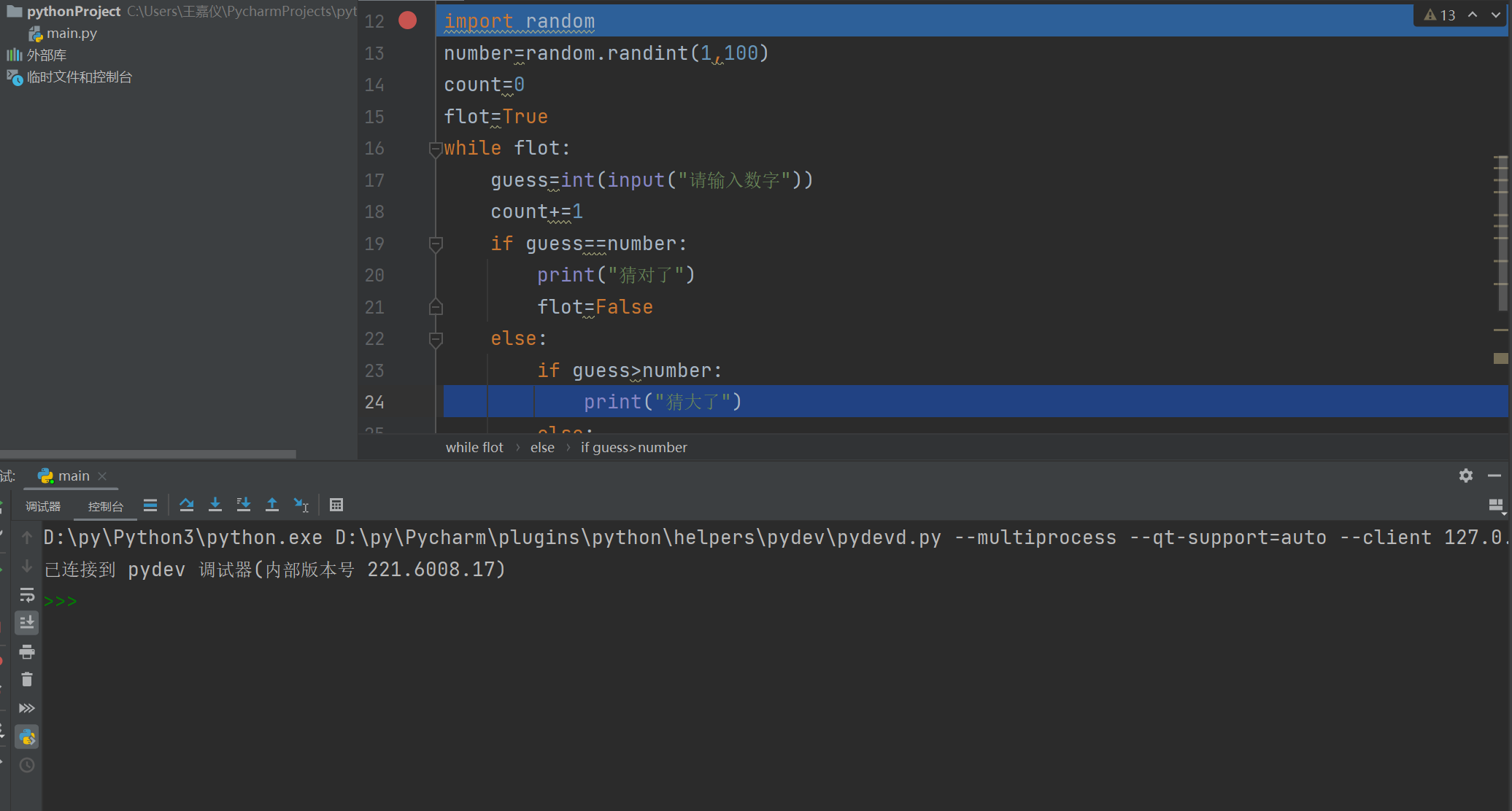Viewport: 1512px width, 811px height.
Task: Click the import random line
Action: point(520,21)
